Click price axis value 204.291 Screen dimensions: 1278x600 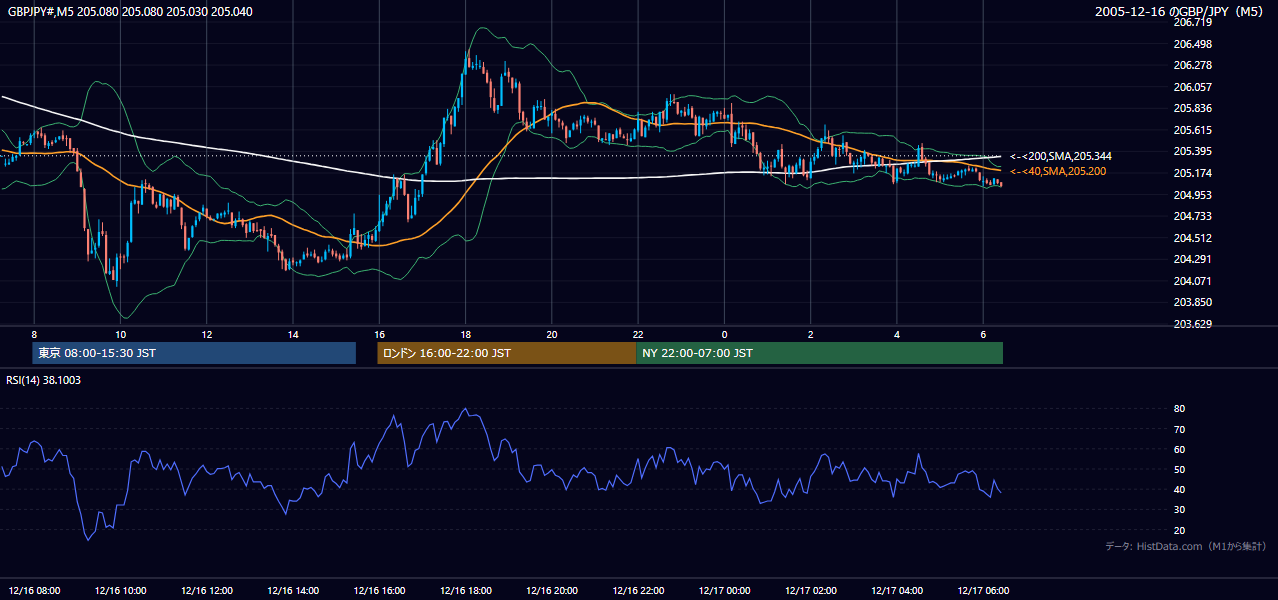click(1192, 259)
